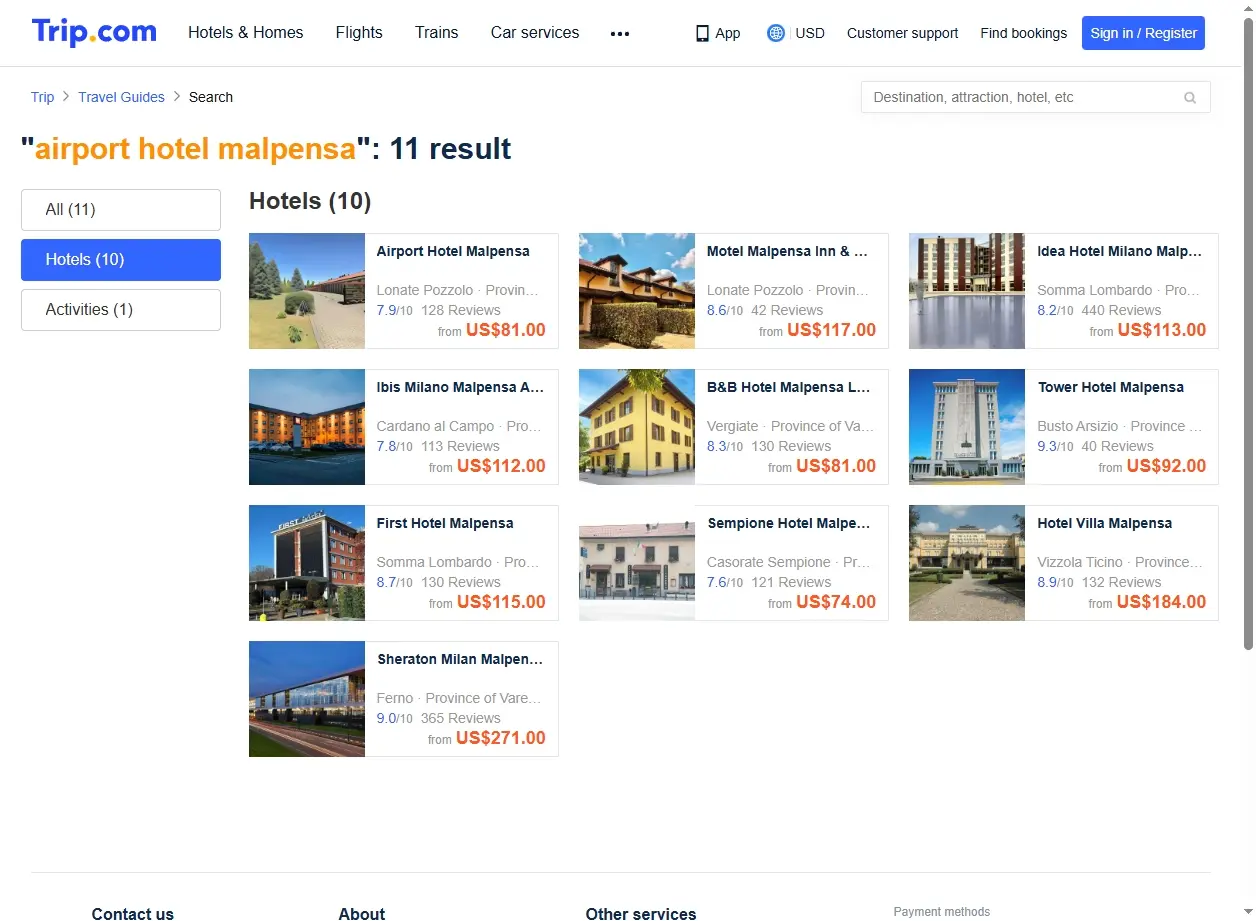This screenshot has width=1256, height=921.
Task: Click Sempione Hotel Malpensa title
Action: [789, 523]
